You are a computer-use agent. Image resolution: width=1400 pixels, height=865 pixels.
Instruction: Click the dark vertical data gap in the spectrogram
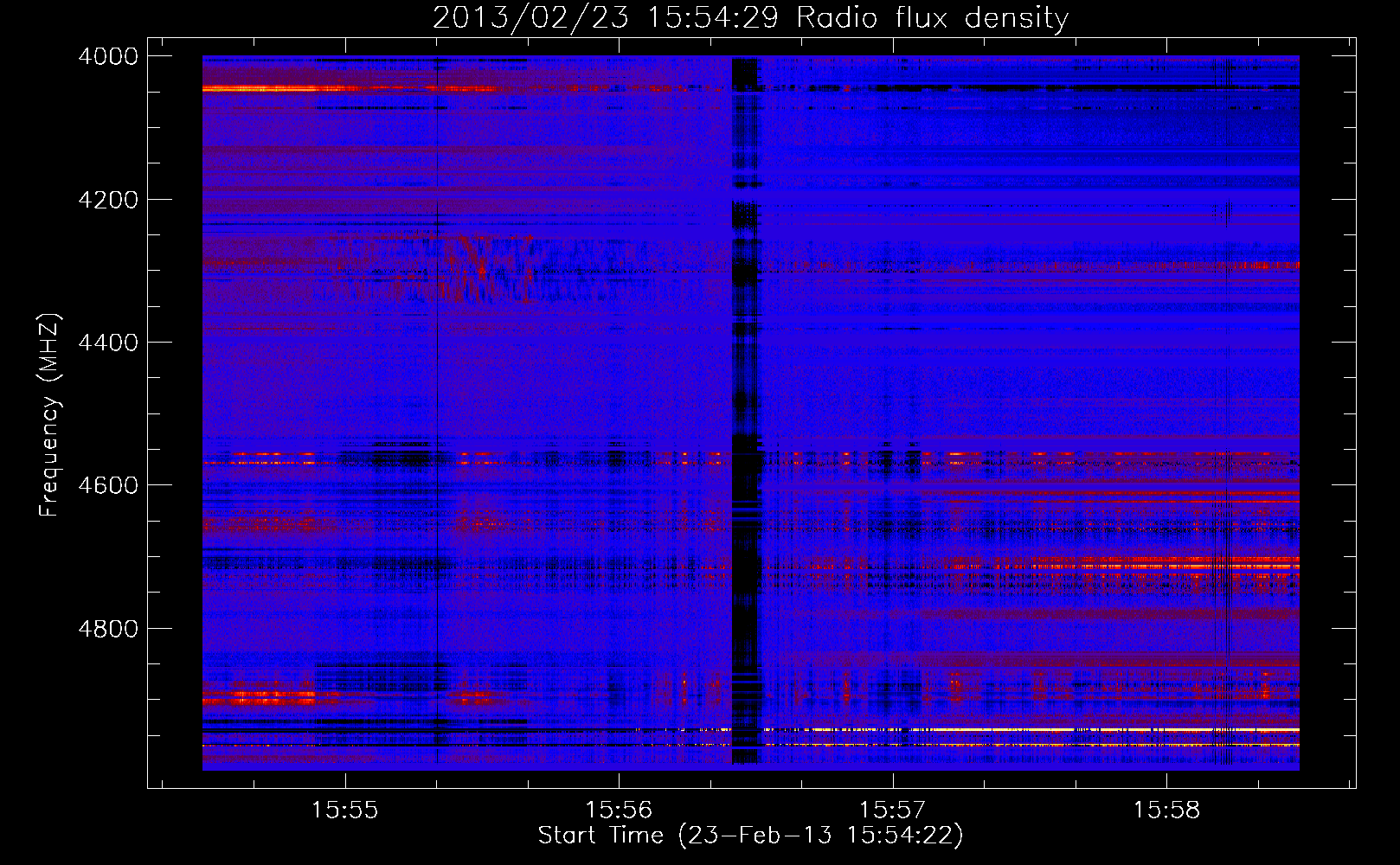[745, 411]
